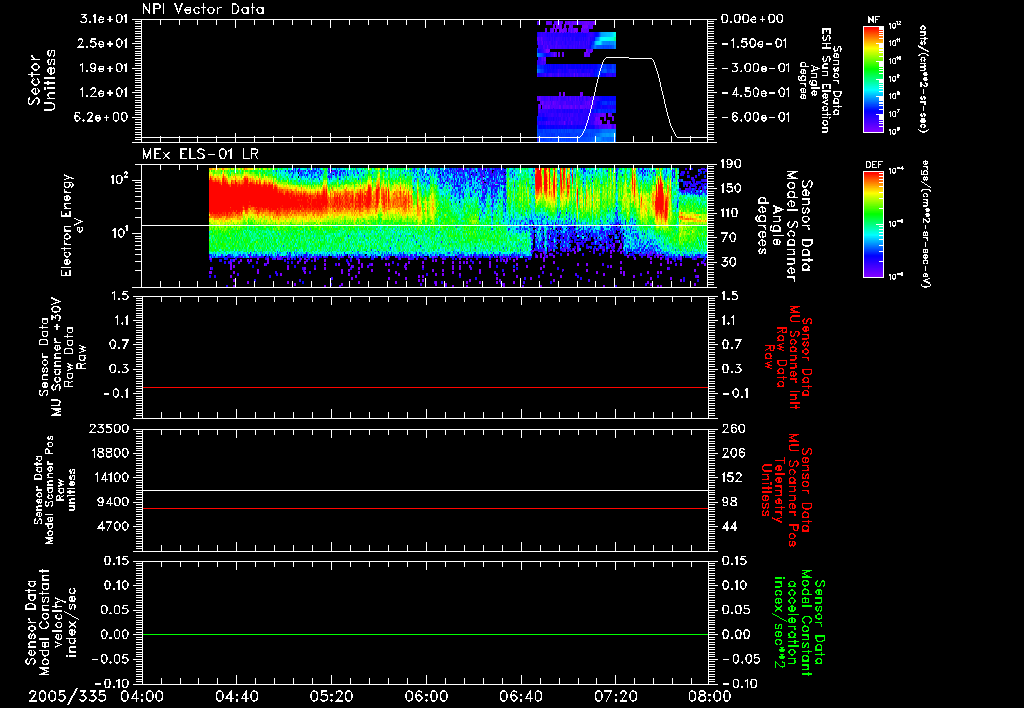
Task: Click the 190 scanner angle tick
Action: tap(731, 164)
